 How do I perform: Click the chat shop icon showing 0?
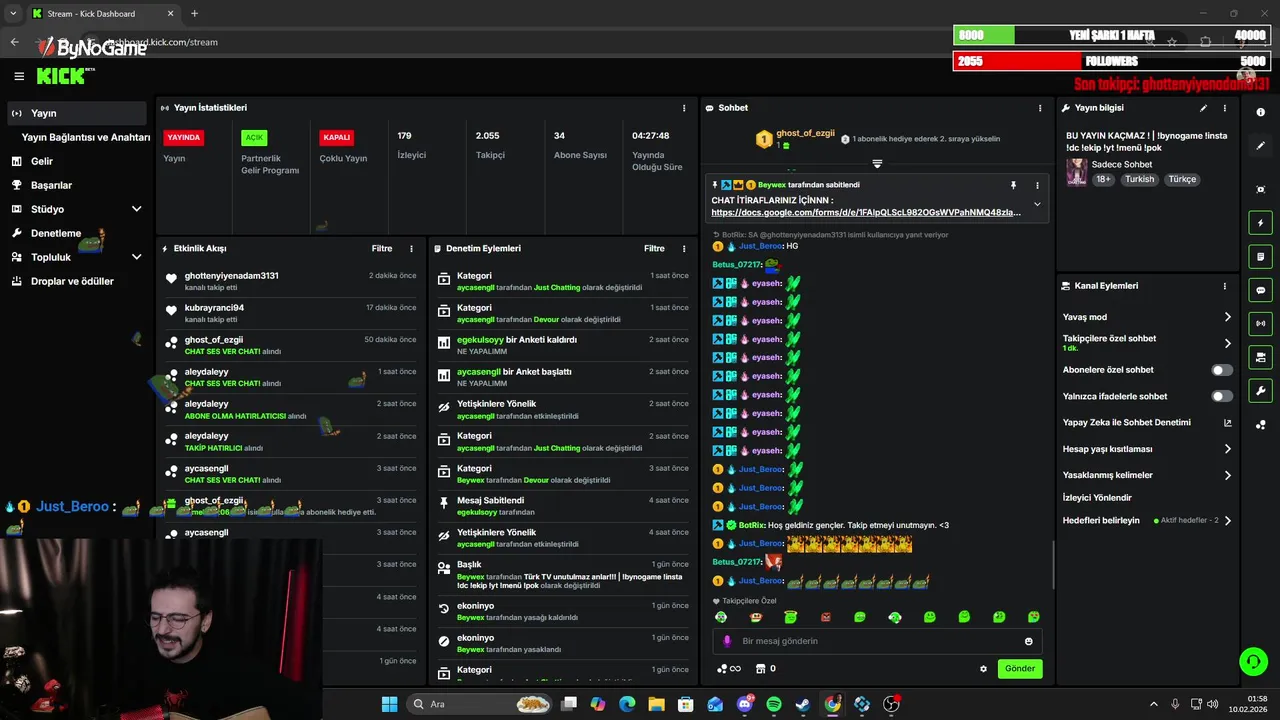[765, 668]
